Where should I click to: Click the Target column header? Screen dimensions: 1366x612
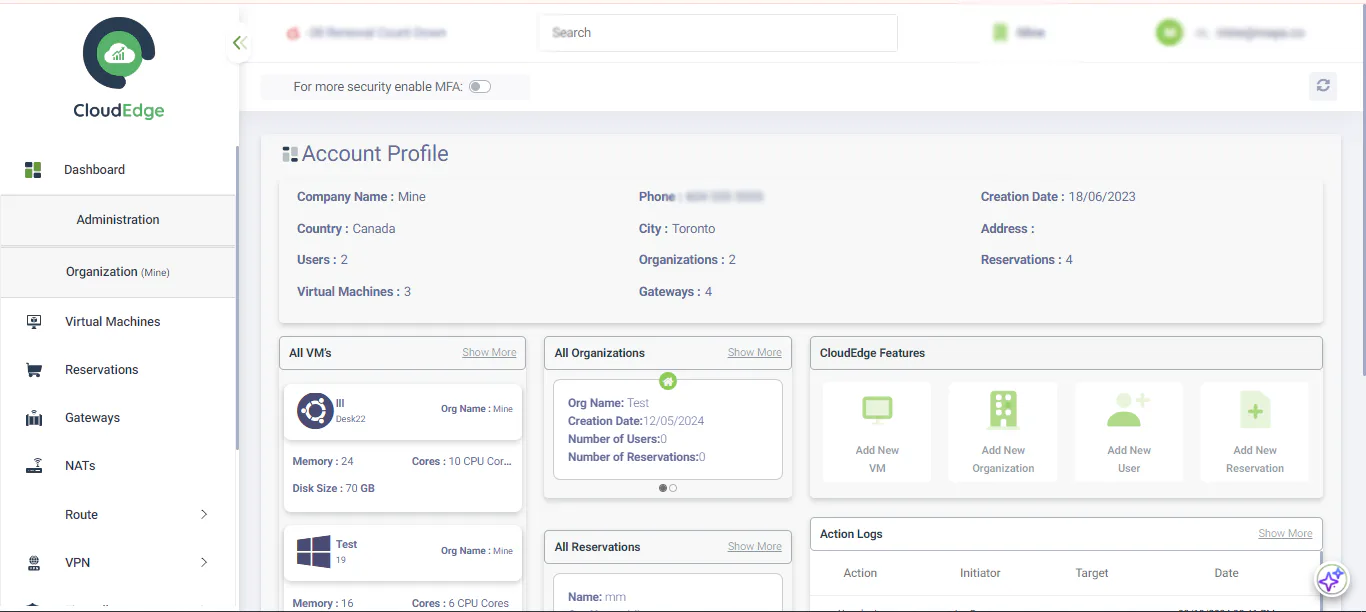[1092, 573]
